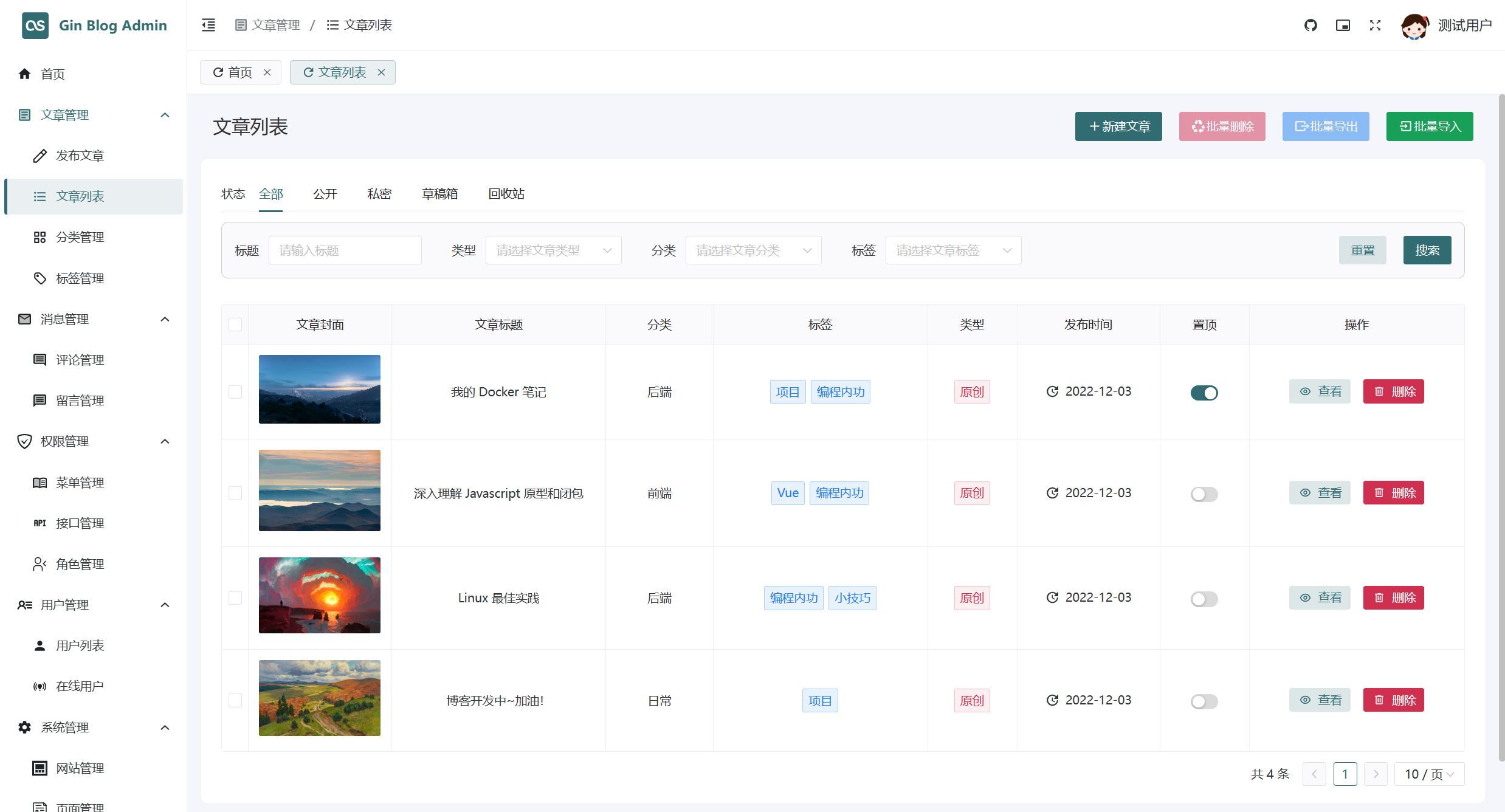Click the picture-in-picture layout icon
This screenshot has height=812, width=1505.
(1343, 25)
